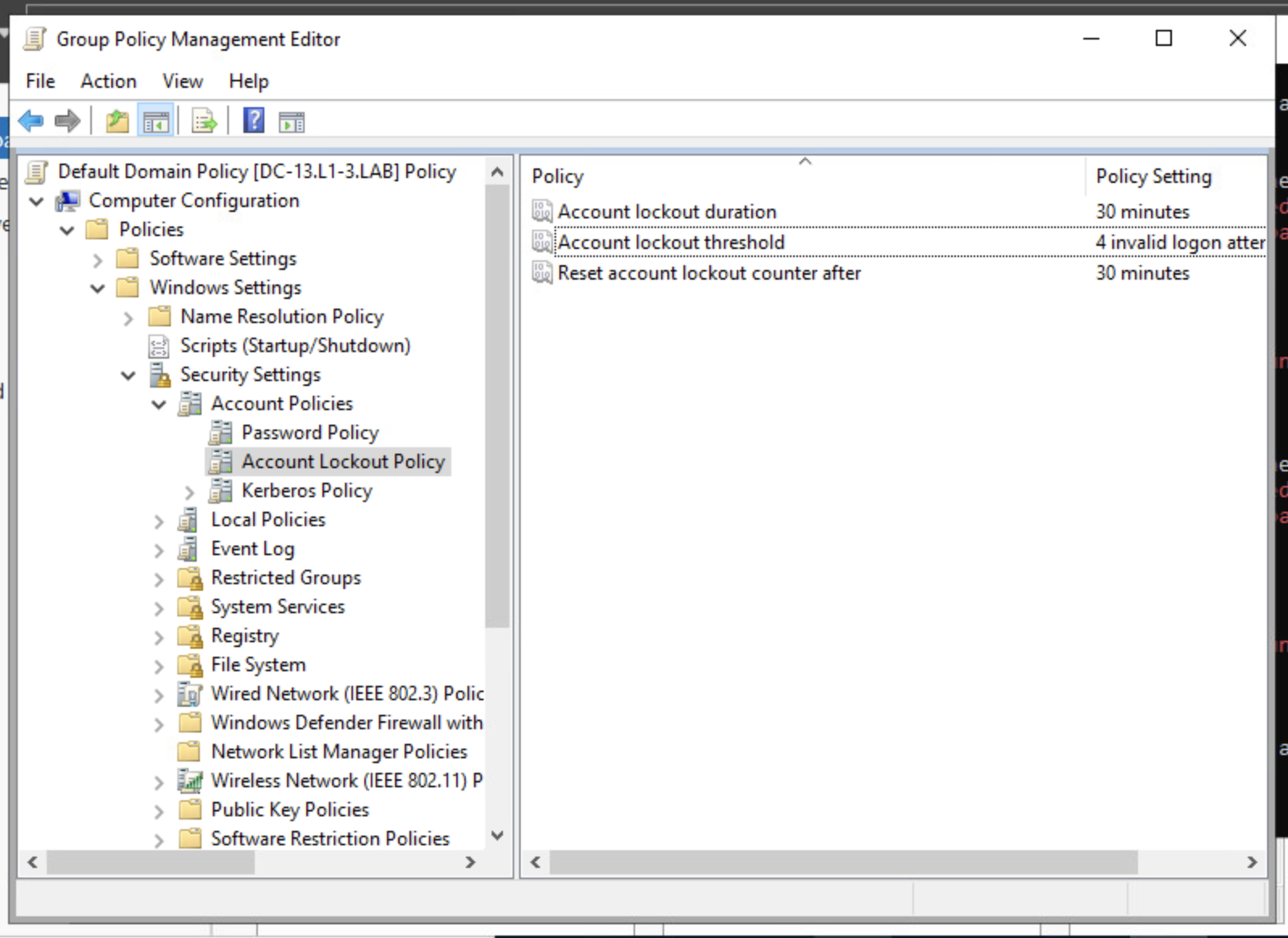This screenshot has width=1288, height=938.
Task: Click the Default Domain Policy root icon
Action: pyautogui.click(x=37, y=172)
